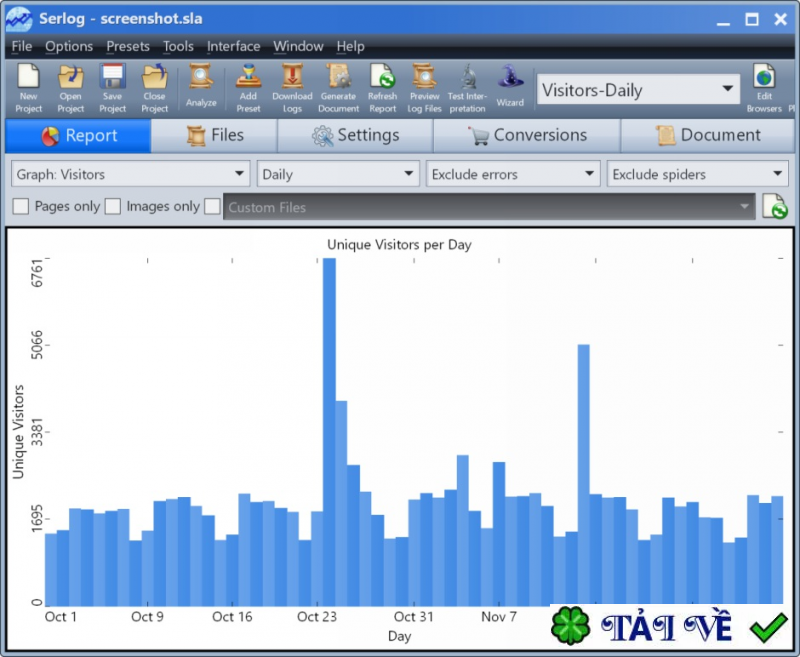Screen dimensions: 800x657
Task: Click the Close Project toolbar icon
Action: pyautogui.click(x=155, y=88)
